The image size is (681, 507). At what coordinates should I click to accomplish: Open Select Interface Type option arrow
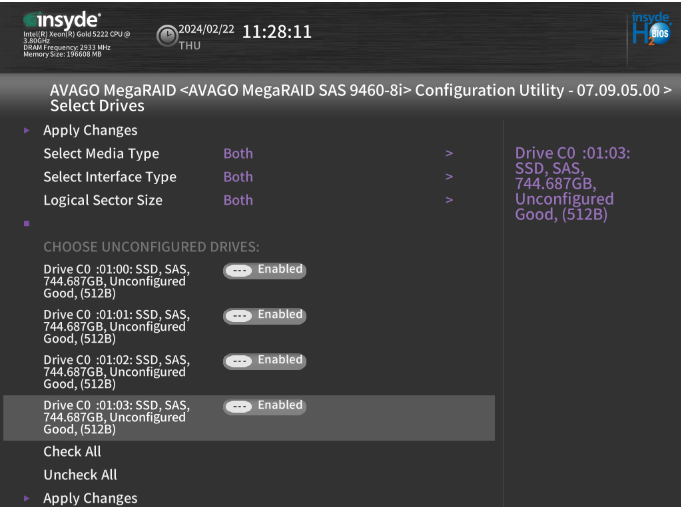point(449,177)
